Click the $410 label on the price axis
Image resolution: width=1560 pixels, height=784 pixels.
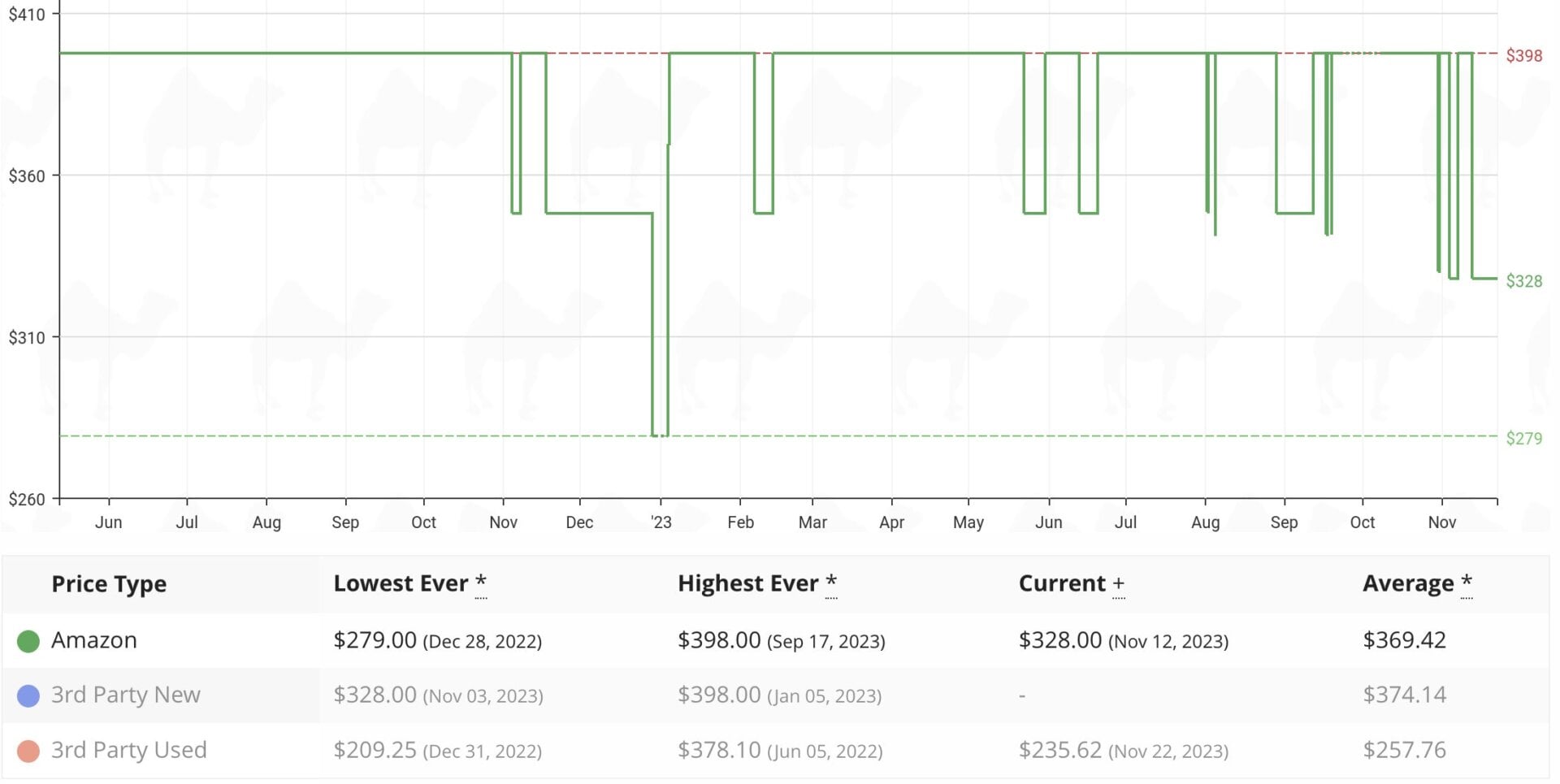click(28, 13)
